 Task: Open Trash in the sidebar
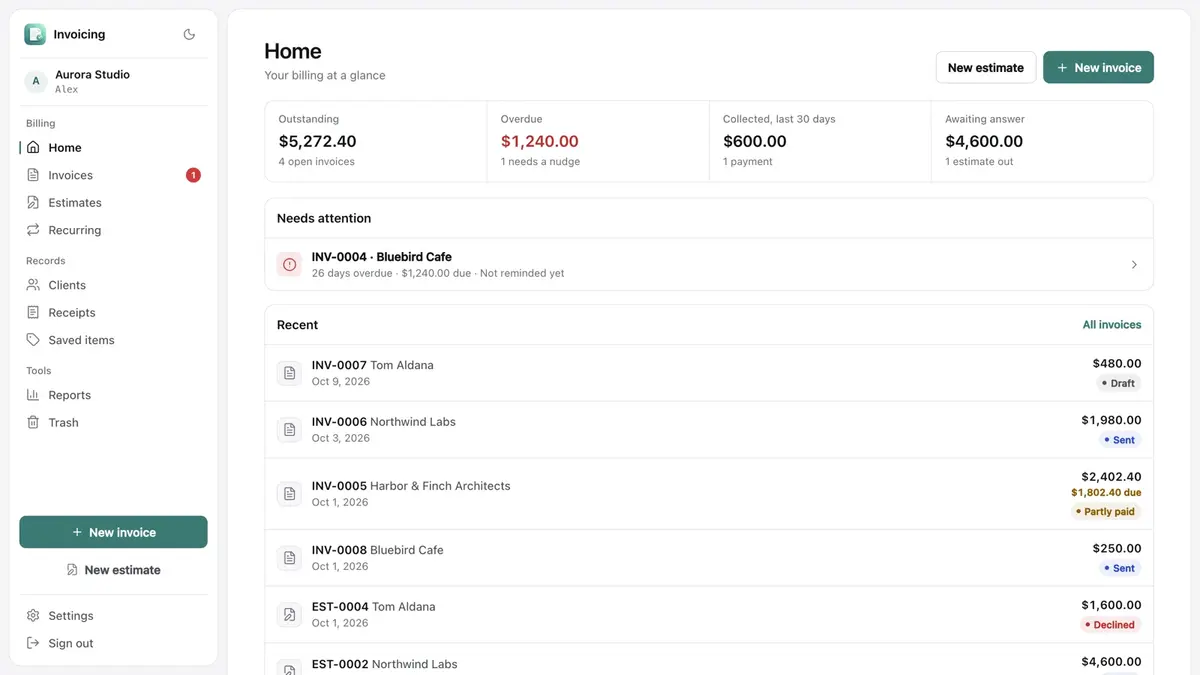113,422
